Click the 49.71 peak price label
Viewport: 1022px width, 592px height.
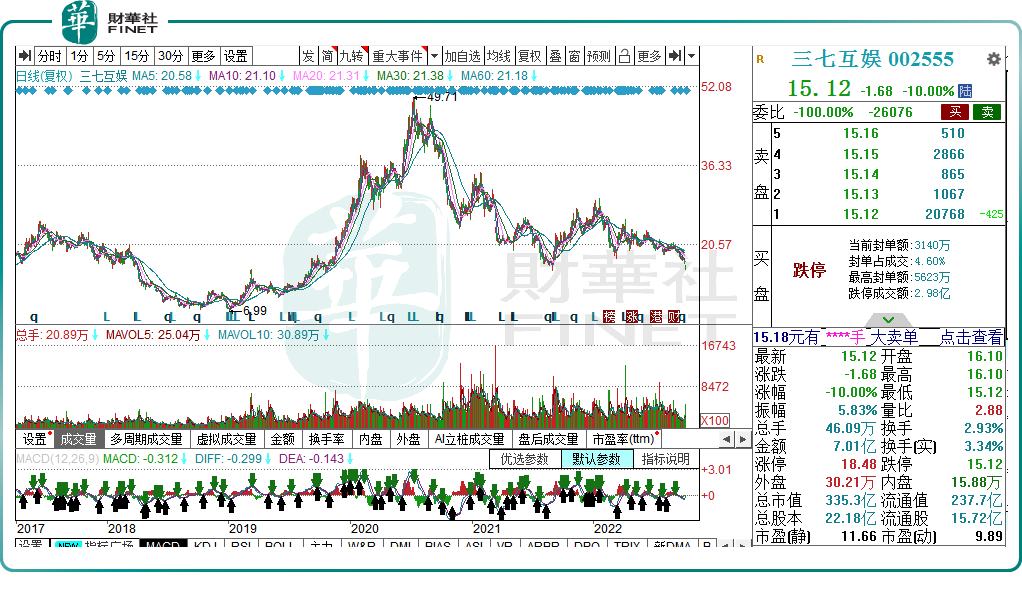click(x=442, y=97)
